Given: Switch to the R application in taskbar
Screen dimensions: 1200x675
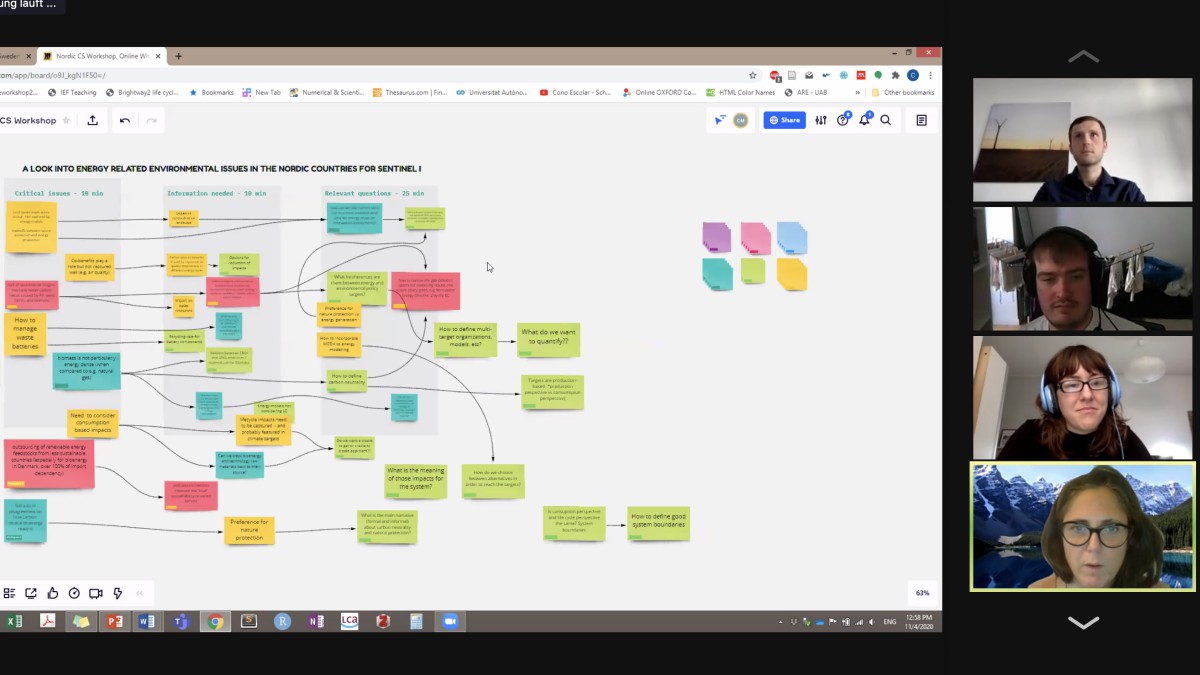Looking at the screenshot, I should point(282,621).
